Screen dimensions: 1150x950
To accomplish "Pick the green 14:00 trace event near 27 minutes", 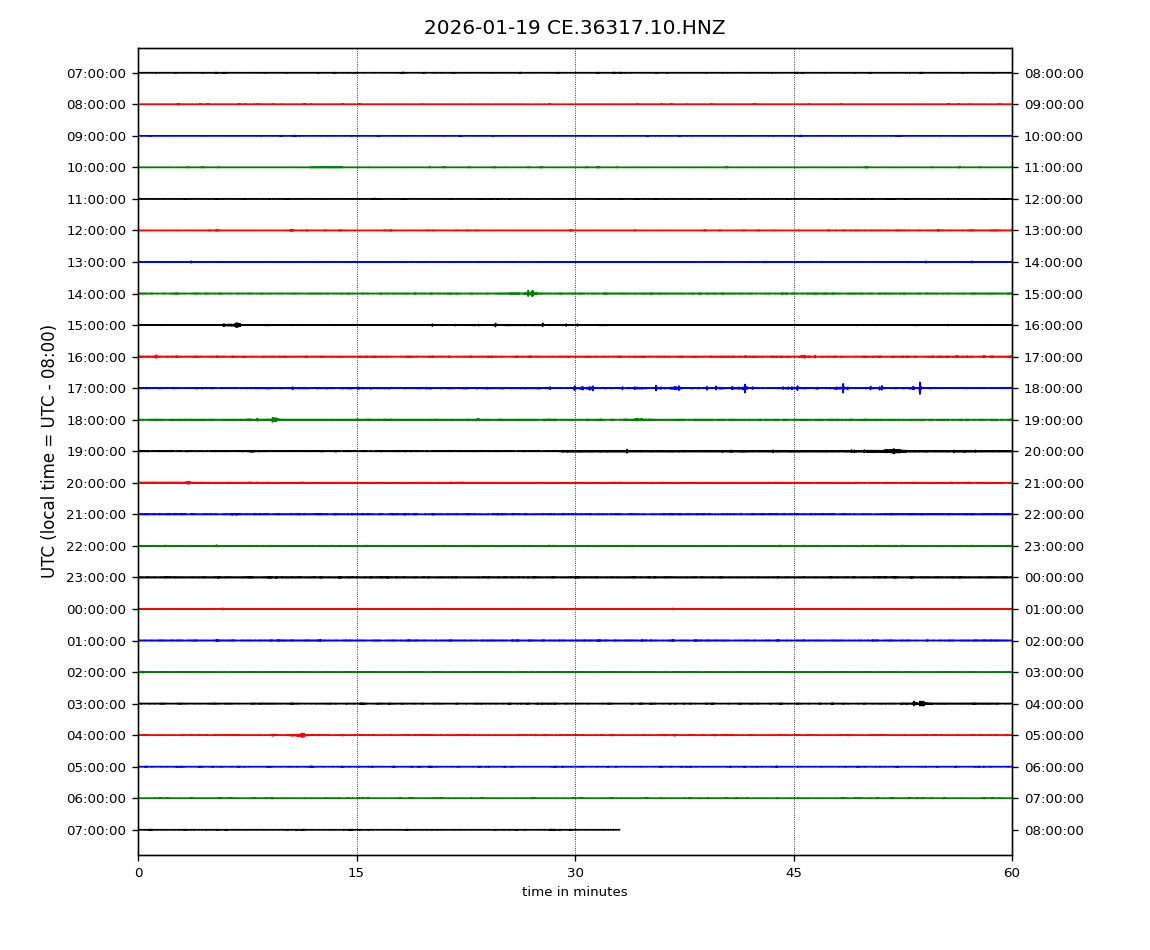I will (x=530, y=293).
